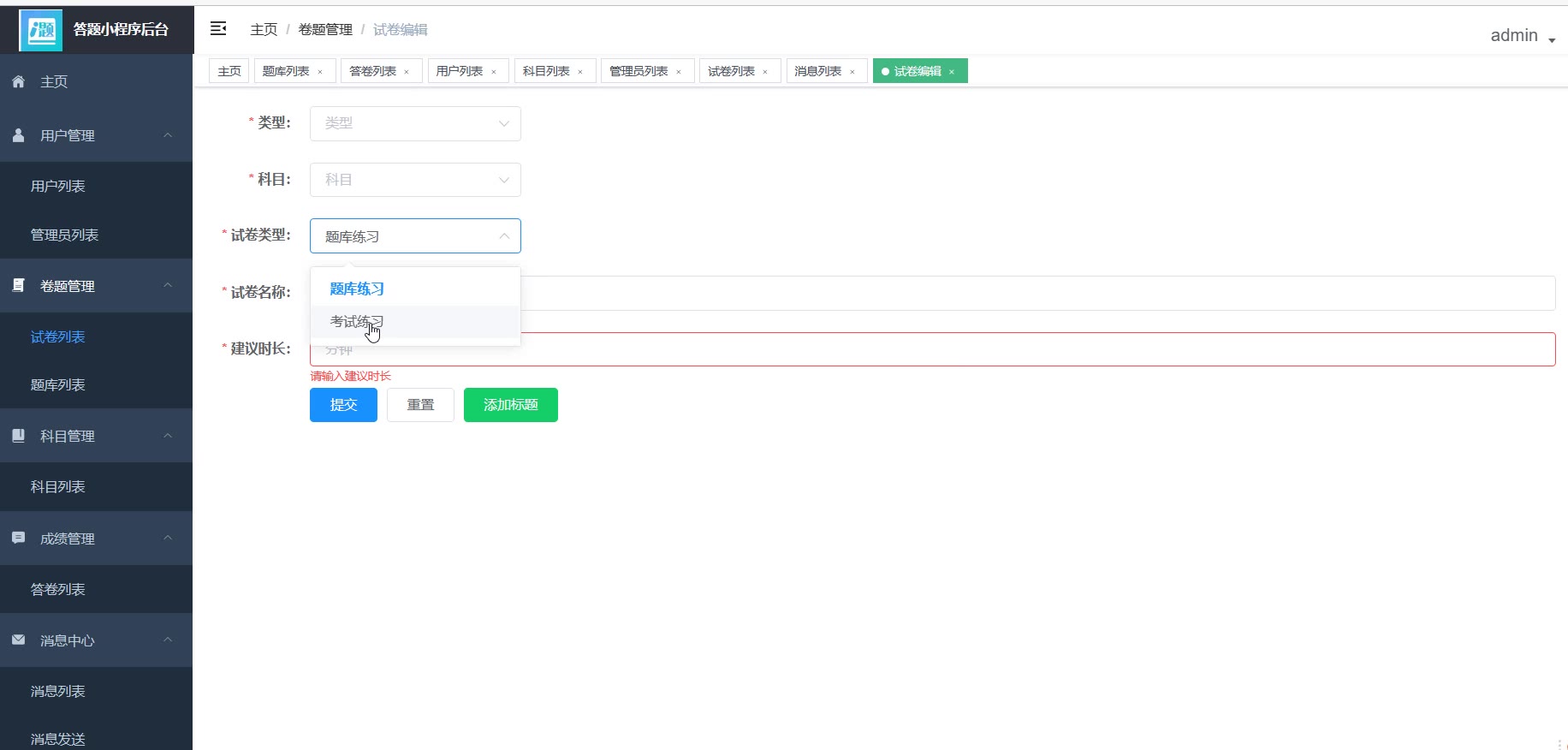
Task: Choose 考试练习 option in the list
Action: click(415, 322)
